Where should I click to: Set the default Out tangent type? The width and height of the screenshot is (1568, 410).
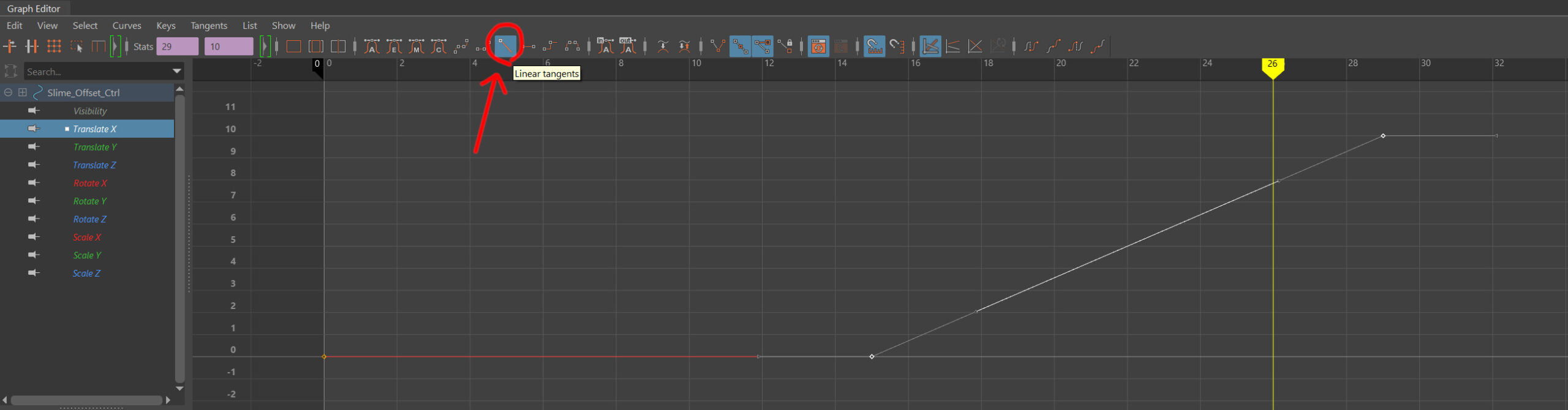pyautogui.click(x=628, y=46)
